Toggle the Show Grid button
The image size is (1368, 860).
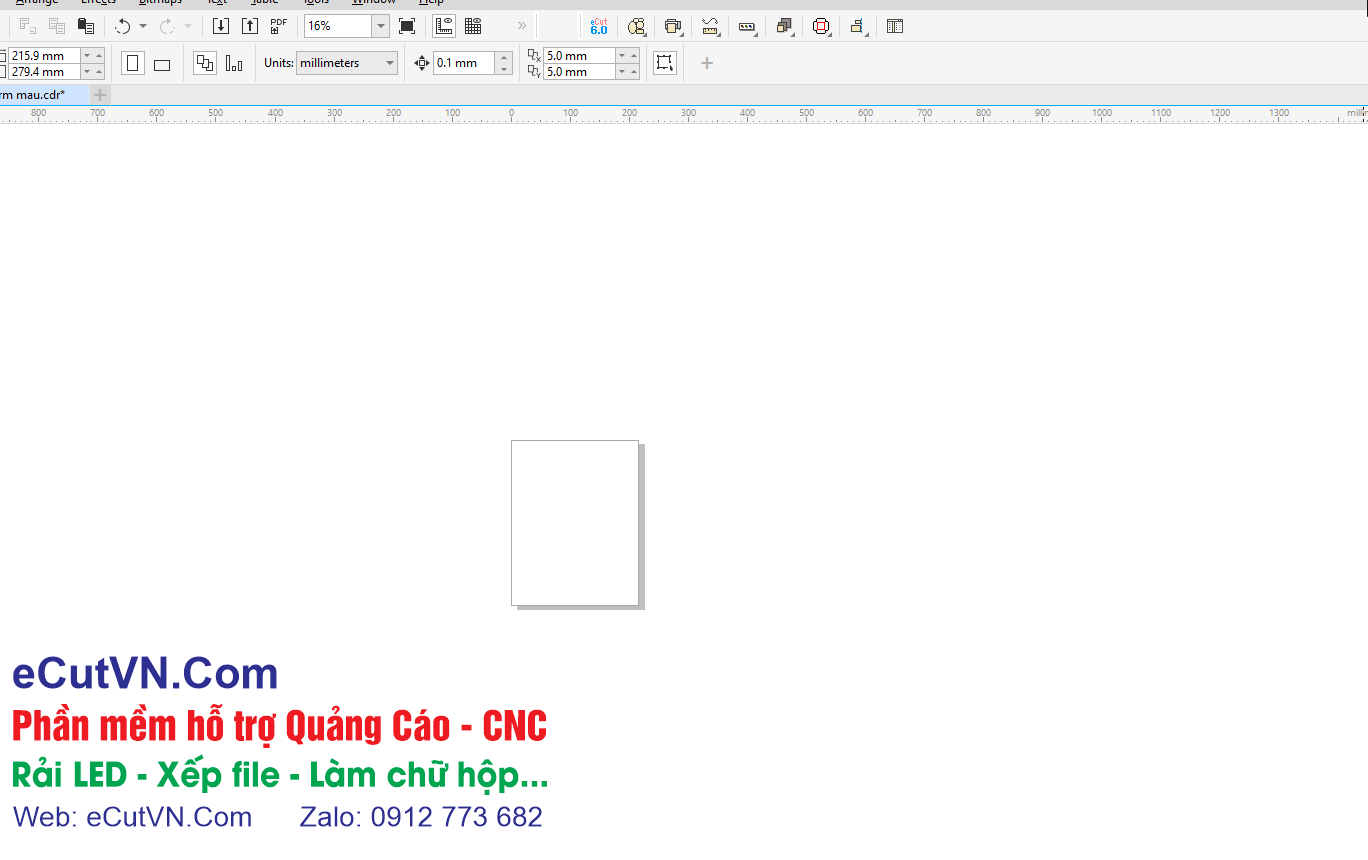pyautogui.click(x=473, y=26)
